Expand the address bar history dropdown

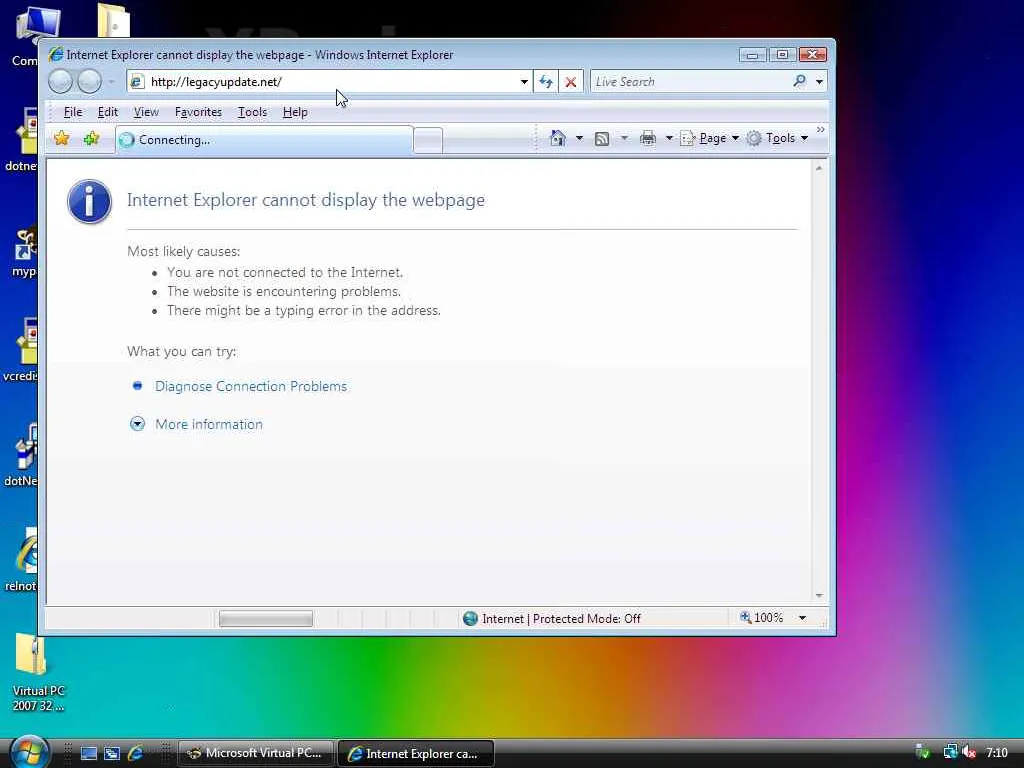click(524, 82)
